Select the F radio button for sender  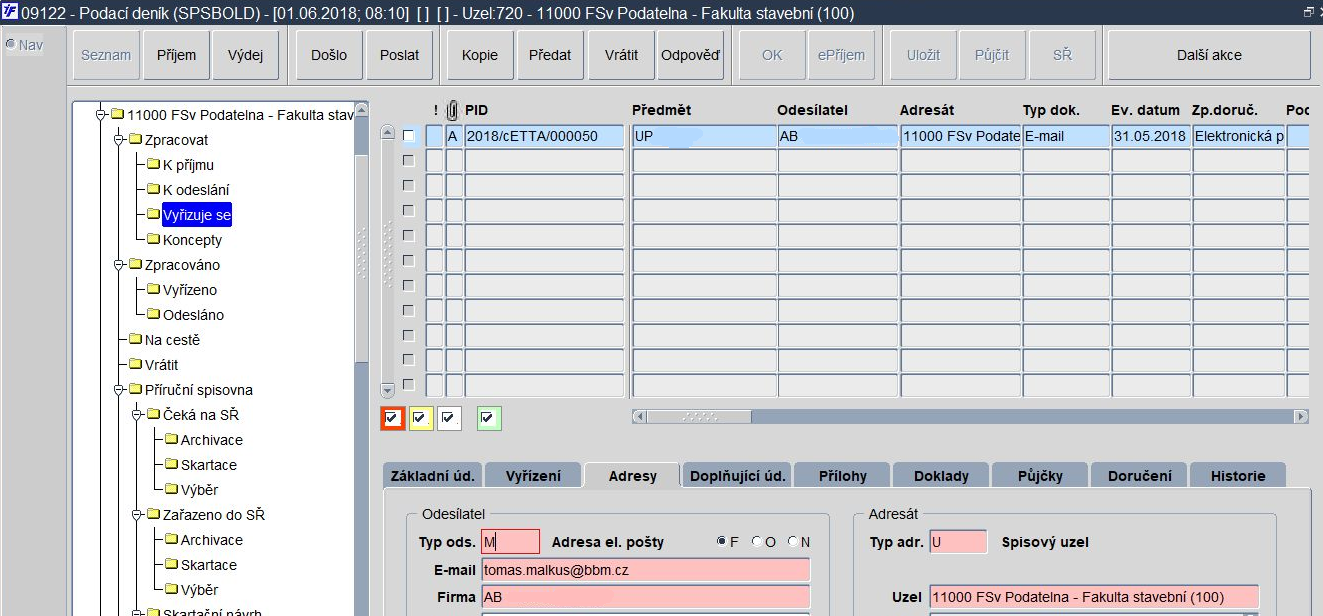722,542
